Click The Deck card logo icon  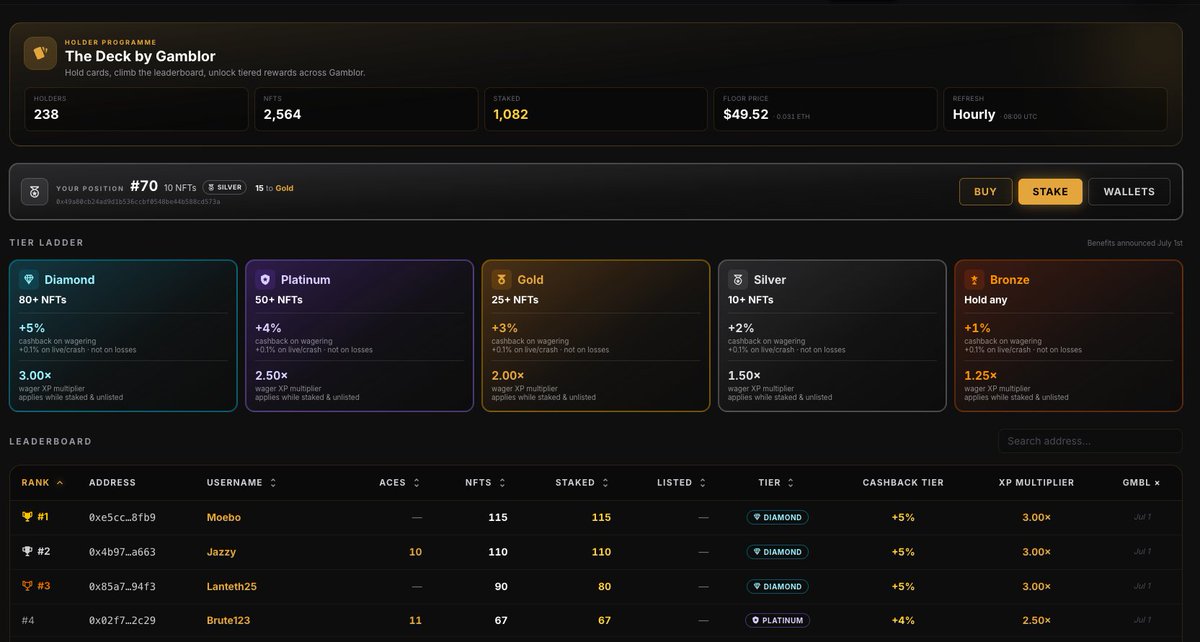coord(40,53)
